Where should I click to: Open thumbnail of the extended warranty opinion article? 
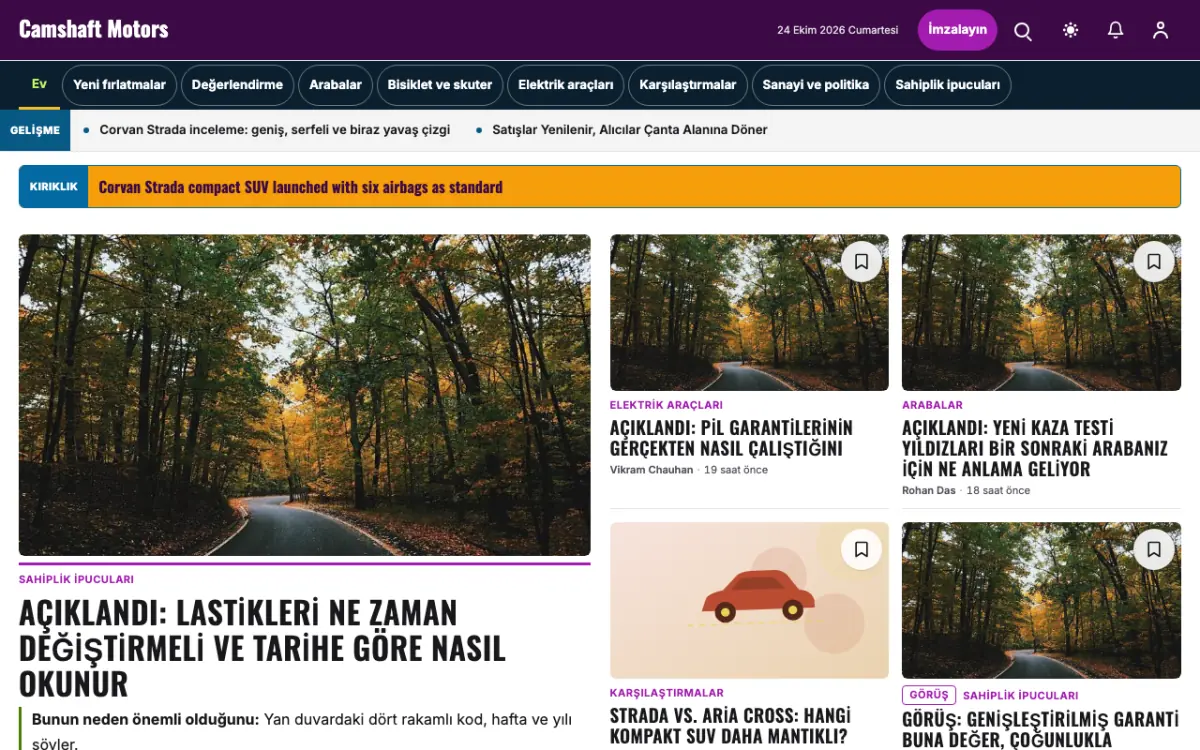pos(1041,600)
